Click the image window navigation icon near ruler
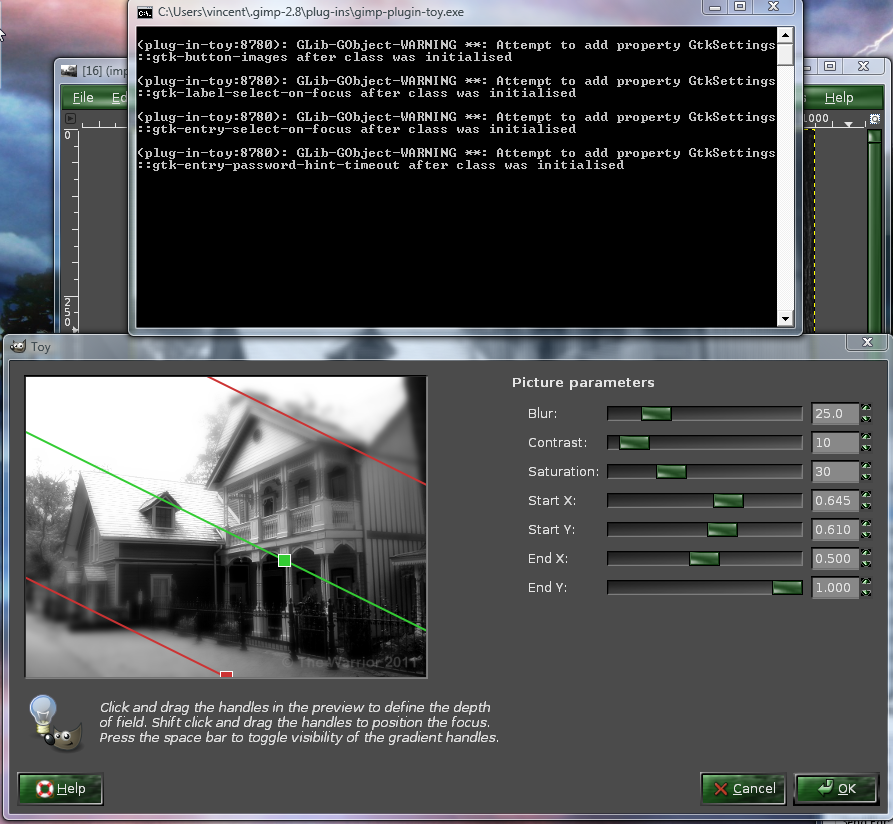This screenshot has width=893, height=824. pyautogui.click(x=875, y=118)
